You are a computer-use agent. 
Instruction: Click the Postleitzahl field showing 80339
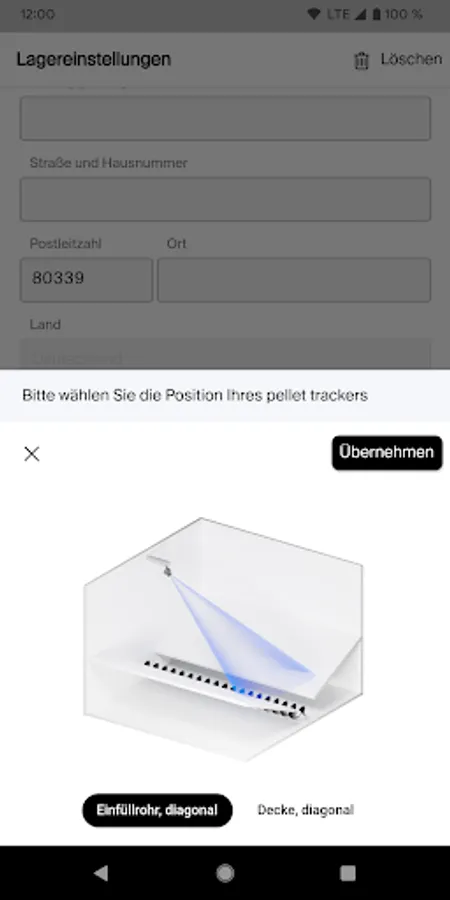(x=87, y=280)
